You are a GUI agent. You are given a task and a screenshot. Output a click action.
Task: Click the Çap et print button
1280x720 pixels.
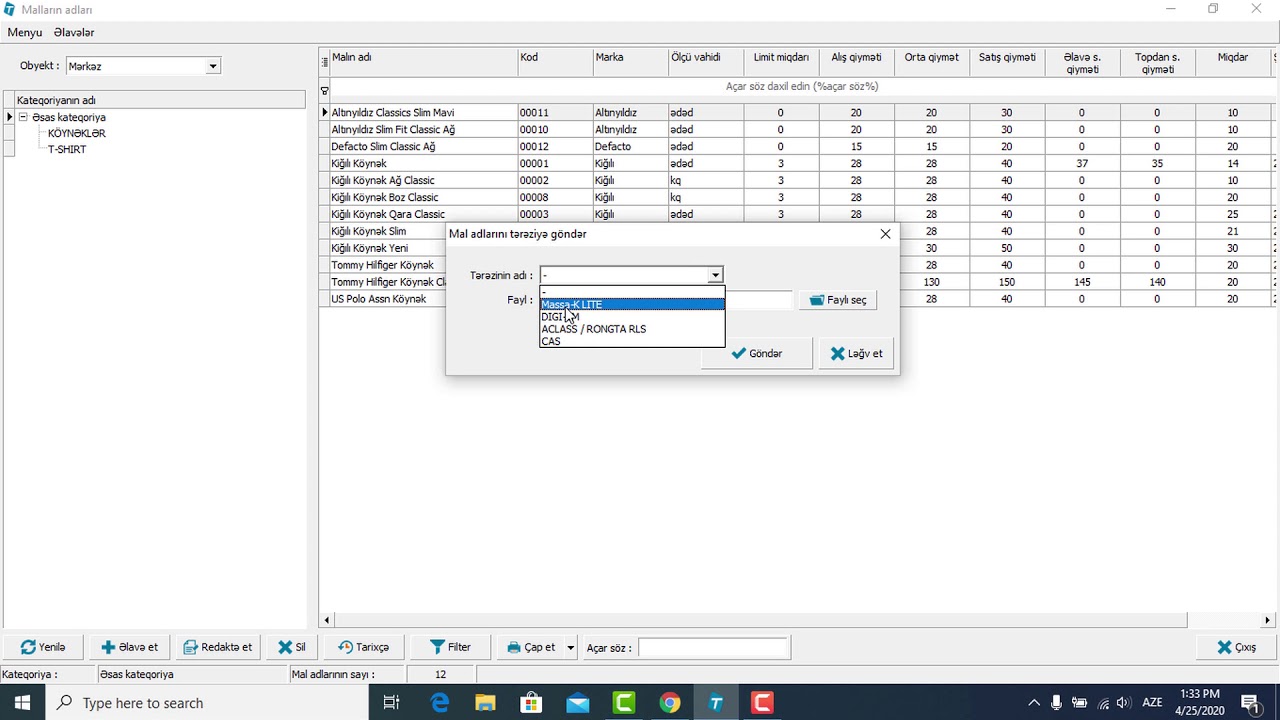[530, 647]
